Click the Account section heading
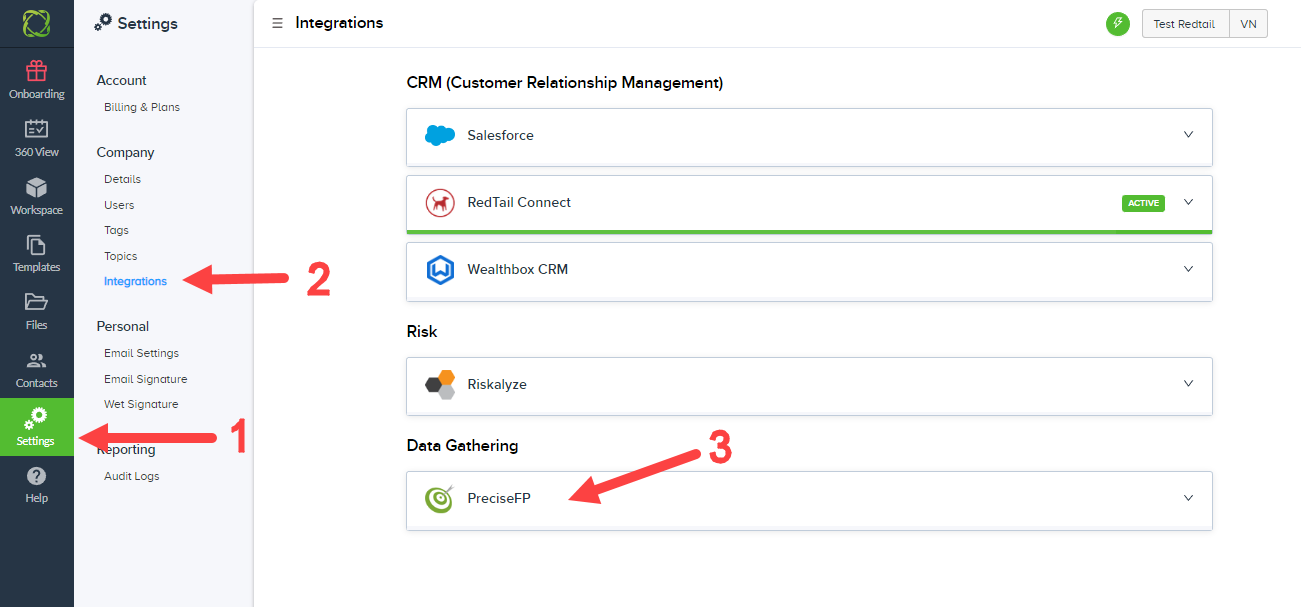The height and width of the screenshot is (607, 1301). coord(121,80)
